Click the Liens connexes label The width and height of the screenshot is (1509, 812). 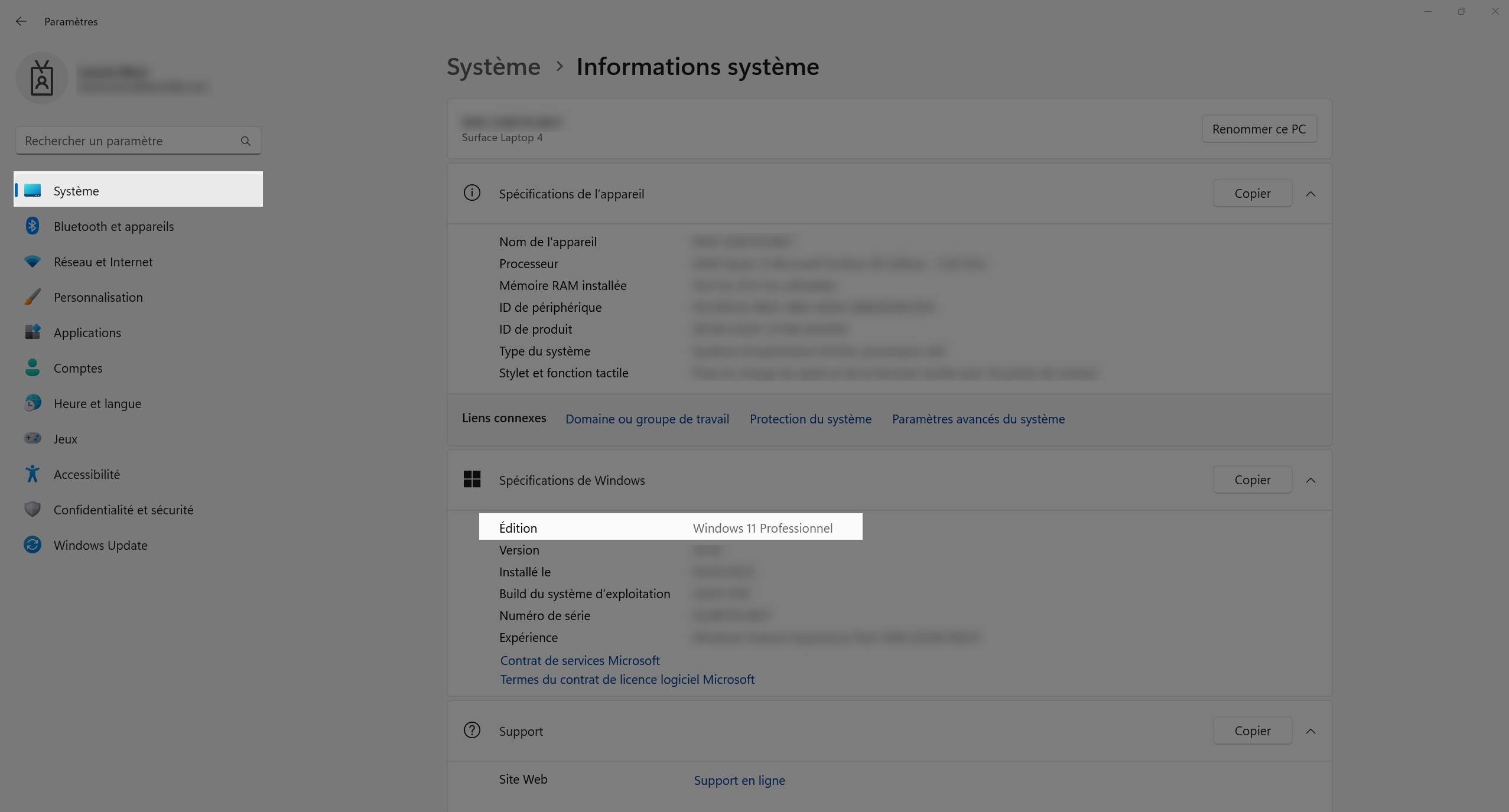[504, 418]
